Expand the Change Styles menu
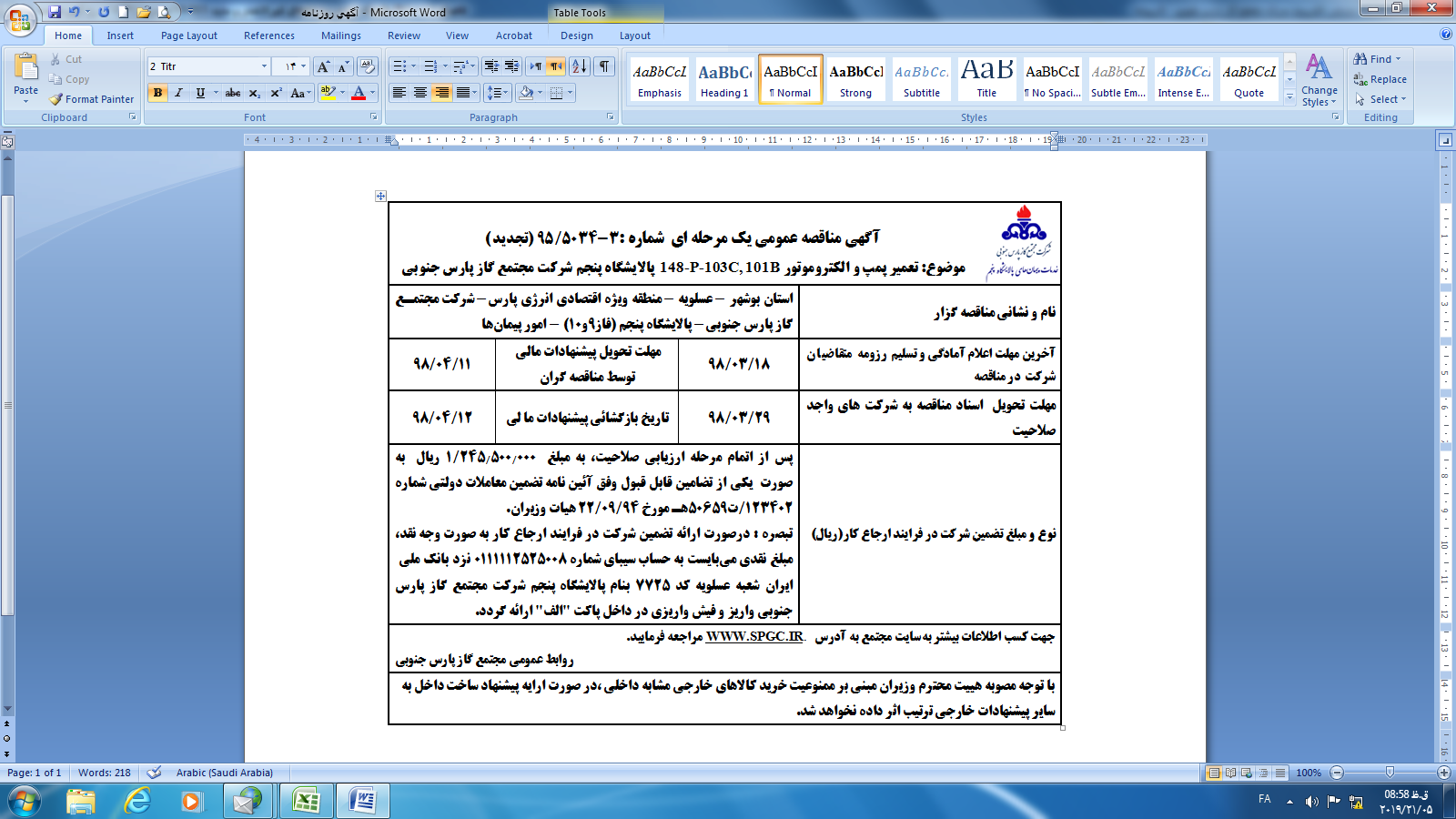Image resolution: width=1456 pixels, height=819 pixels. coord(1319,80)
